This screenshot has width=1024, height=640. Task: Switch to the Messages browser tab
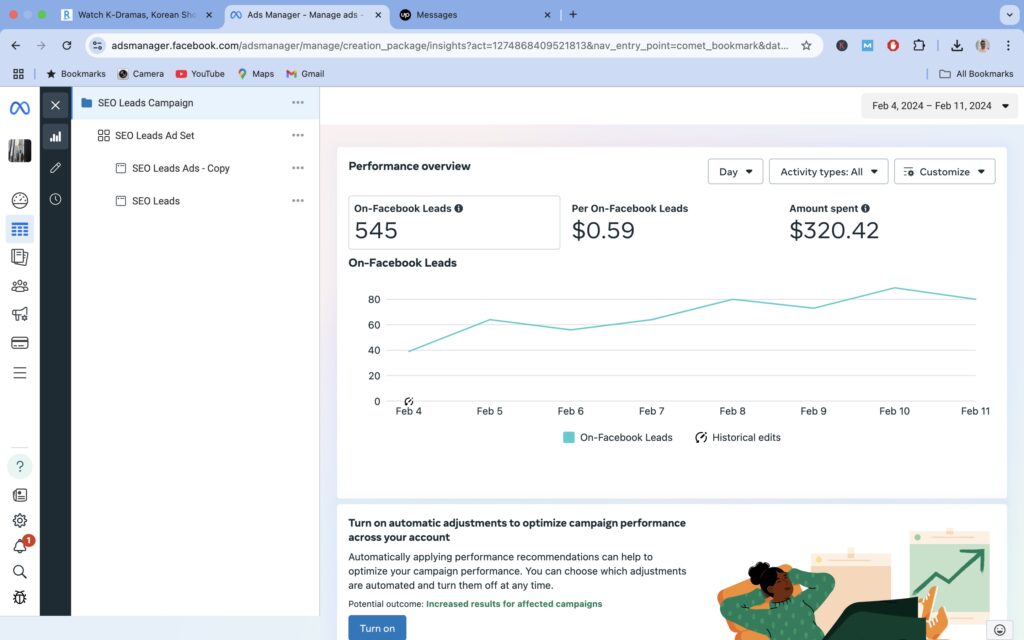point(475,14)
